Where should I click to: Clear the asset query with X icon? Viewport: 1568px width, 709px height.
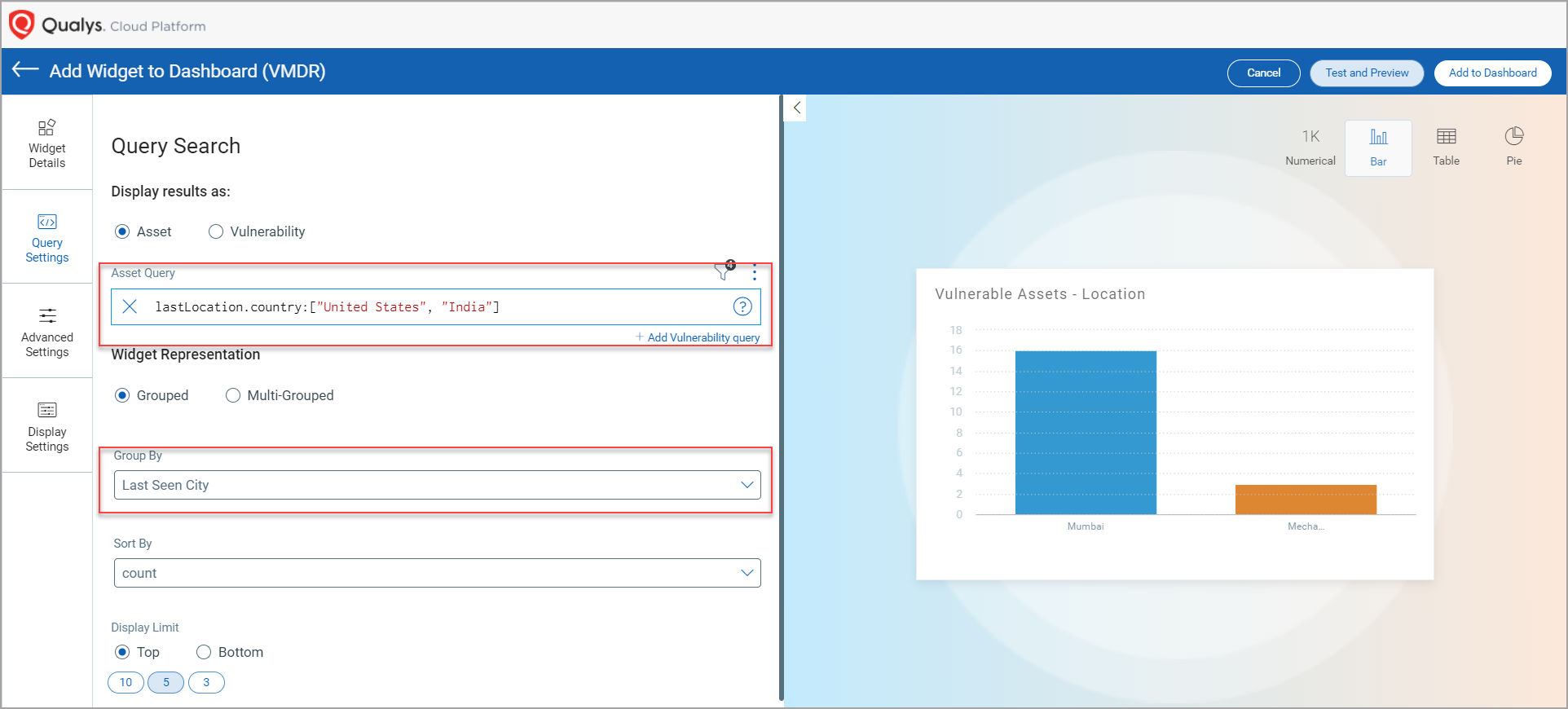[x=130, y=306]
